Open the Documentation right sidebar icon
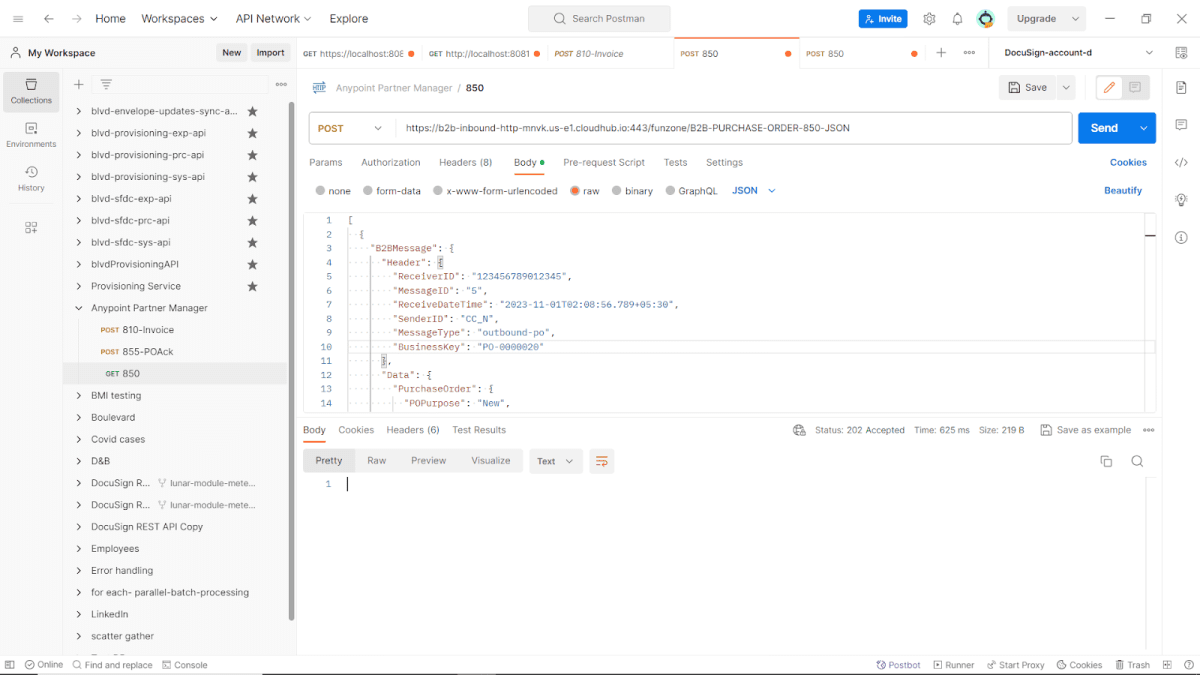This screenshot has width=1200, height=675. [x=1181, y=88]
